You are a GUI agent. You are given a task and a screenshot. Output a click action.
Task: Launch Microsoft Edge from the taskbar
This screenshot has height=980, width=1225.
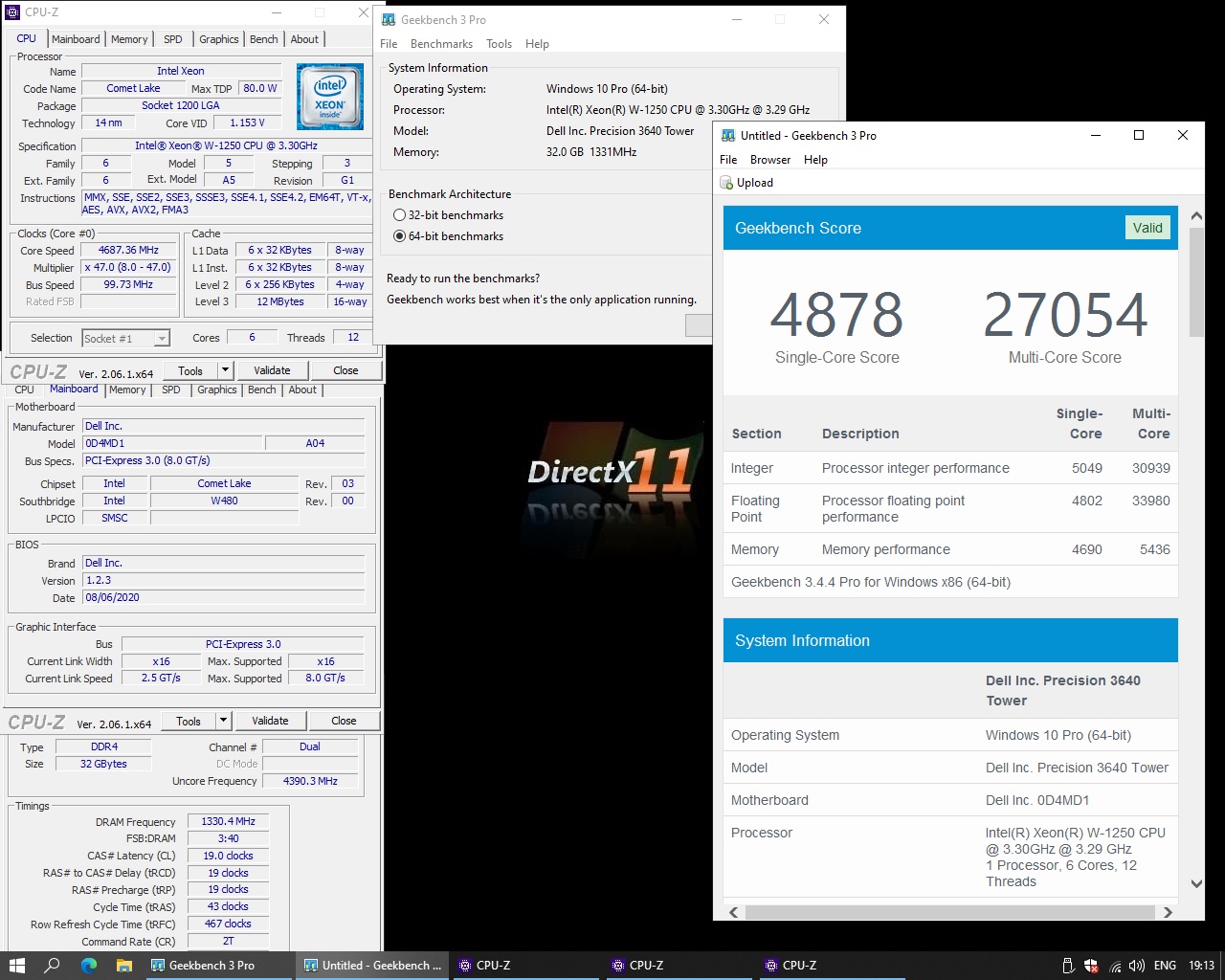89,966
